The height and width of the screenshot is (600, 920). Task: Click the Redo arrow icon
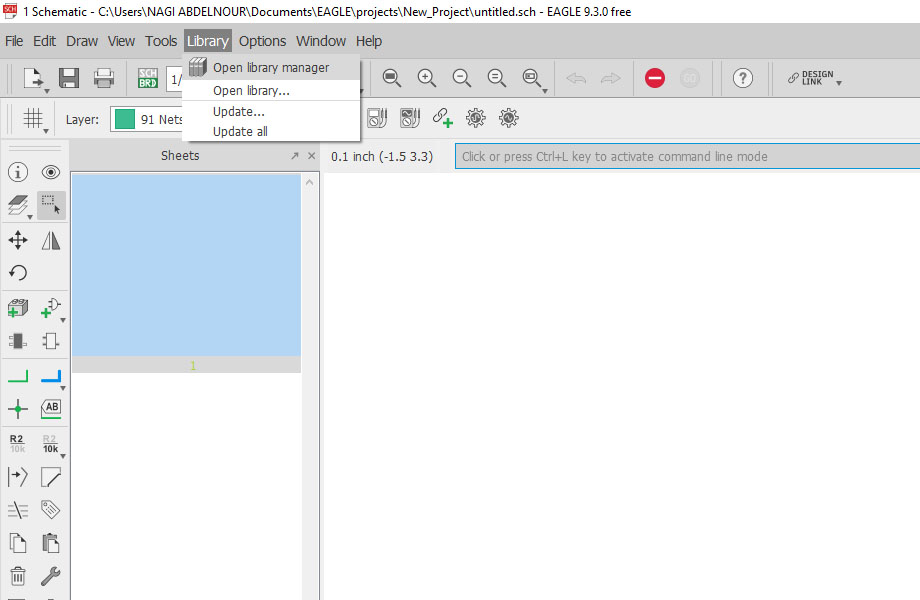[x=611, y=78]
